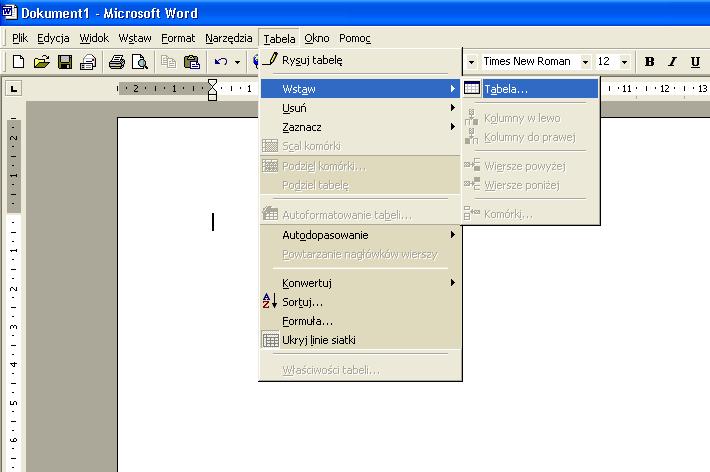Open a file with the Open folder icon
710x472 pixels.
point(42,62)
